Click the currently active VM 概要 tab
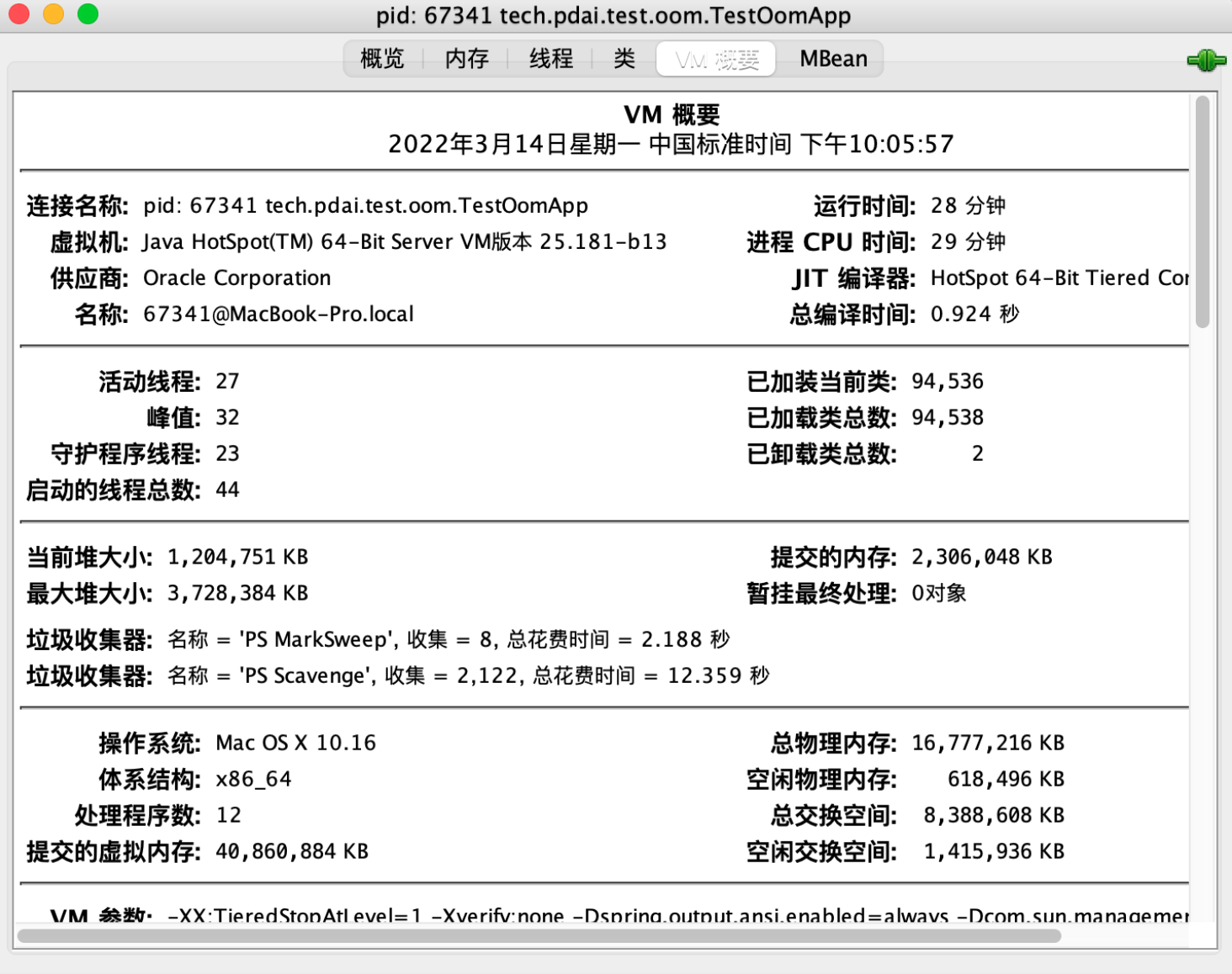This screenshot has height=974, width=1232. (x=716, y=58)
